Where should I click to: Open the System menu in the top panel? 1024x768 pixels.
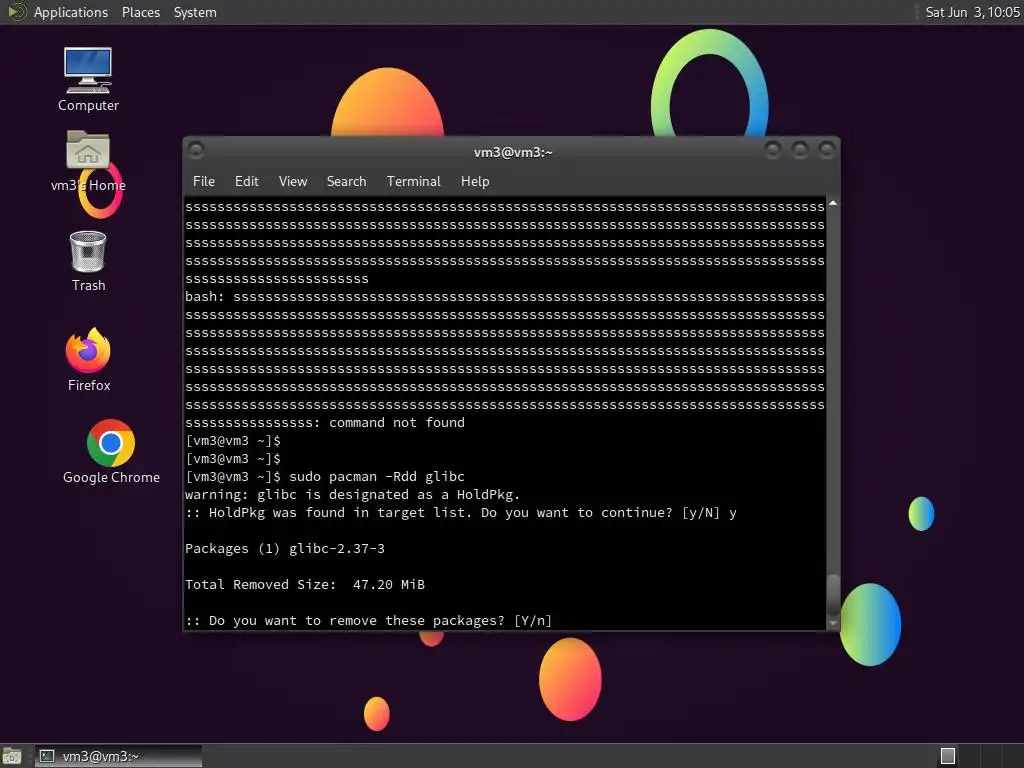point(195,12)
